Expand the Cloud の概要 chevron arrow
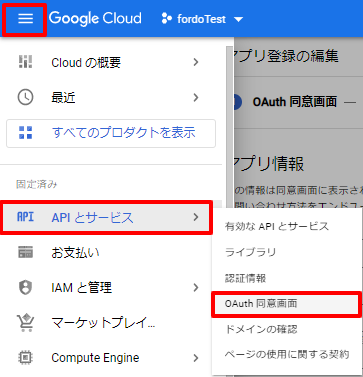Viewport: 363px width, 377px height. [x=196, y=62]
